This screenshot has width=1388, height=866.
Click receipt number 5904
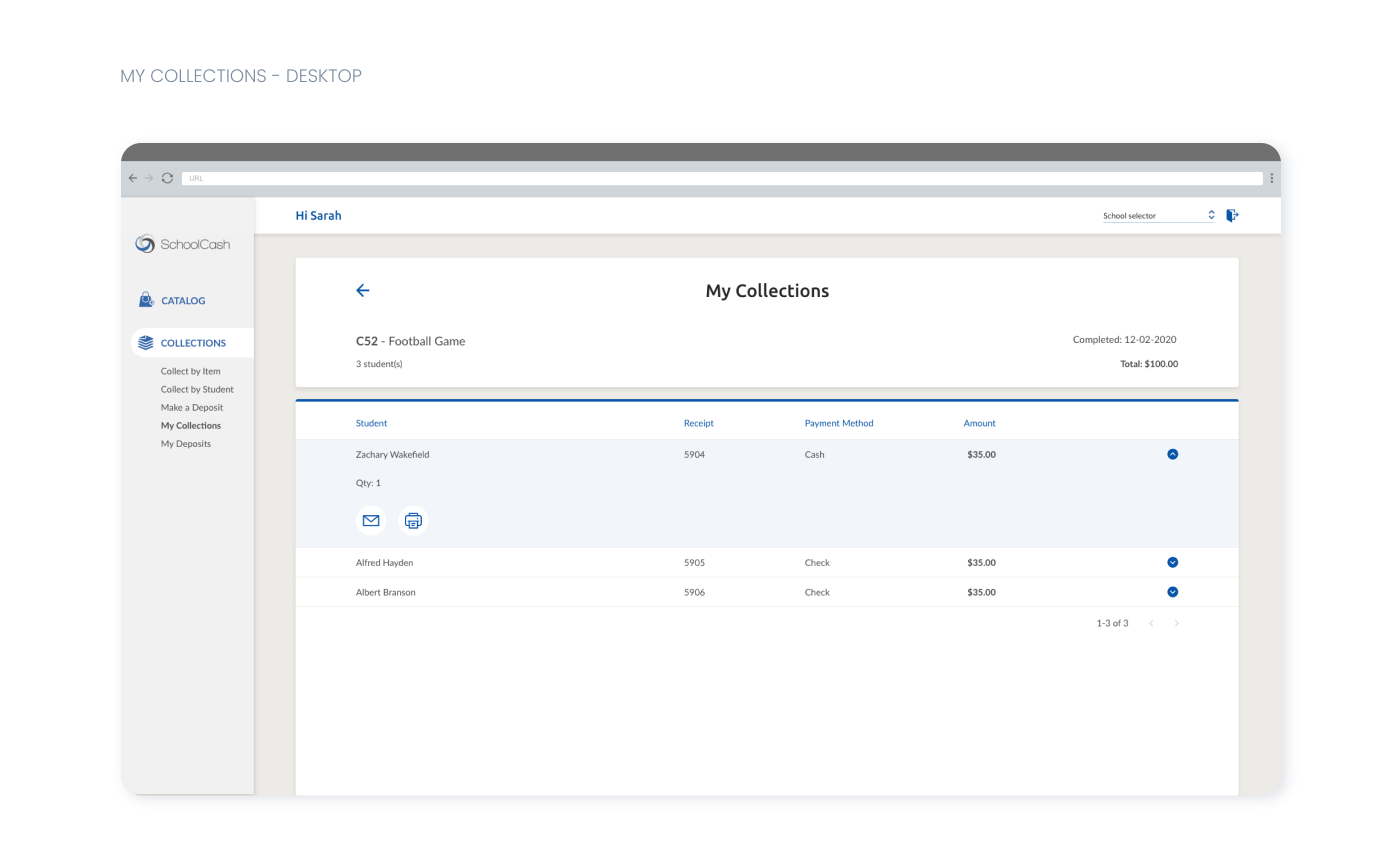coord(695,454)
